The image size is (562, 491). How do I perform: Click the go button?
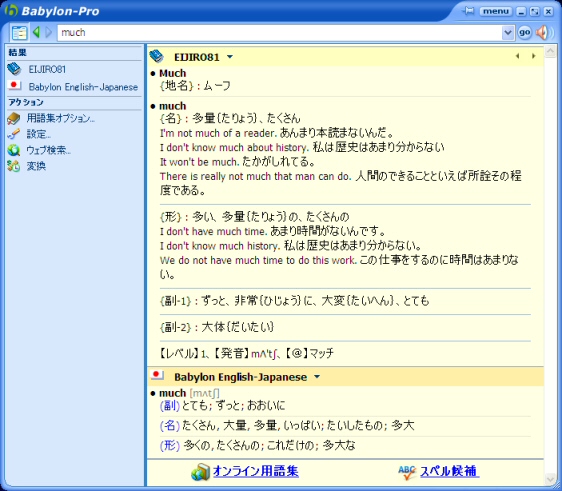point(524,33)
